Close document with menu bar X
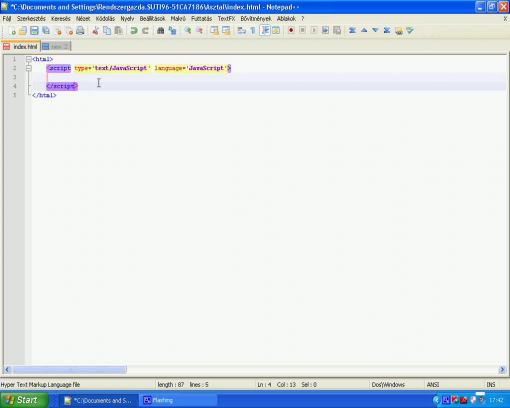The width and height of the screenshot is (510, 408). tap(505, 19)
